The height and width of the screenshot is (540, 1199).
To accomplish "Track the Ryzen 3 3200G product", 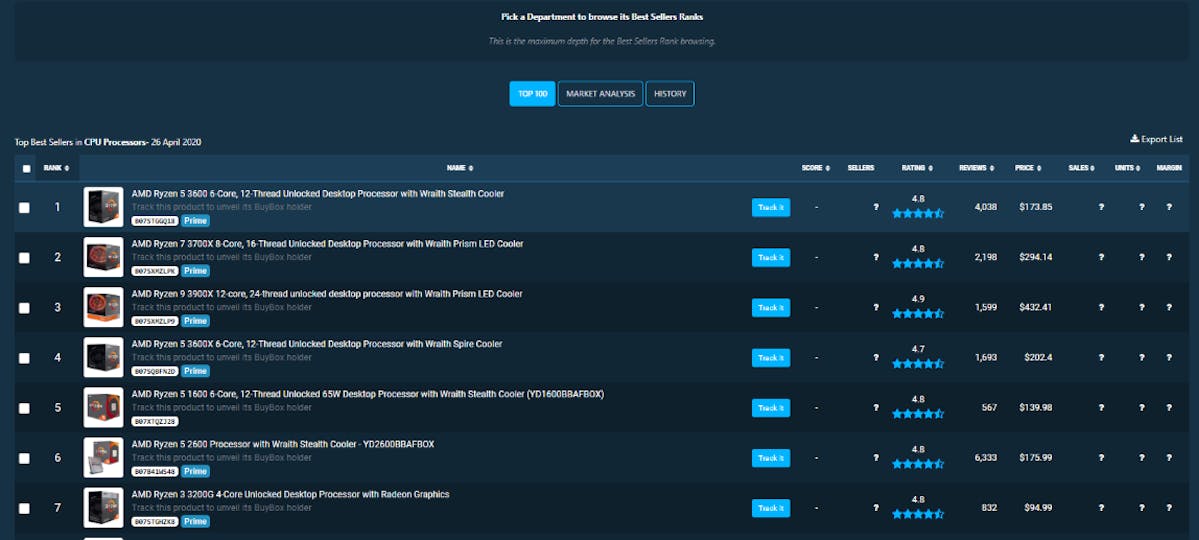I will tap(771, 508).
